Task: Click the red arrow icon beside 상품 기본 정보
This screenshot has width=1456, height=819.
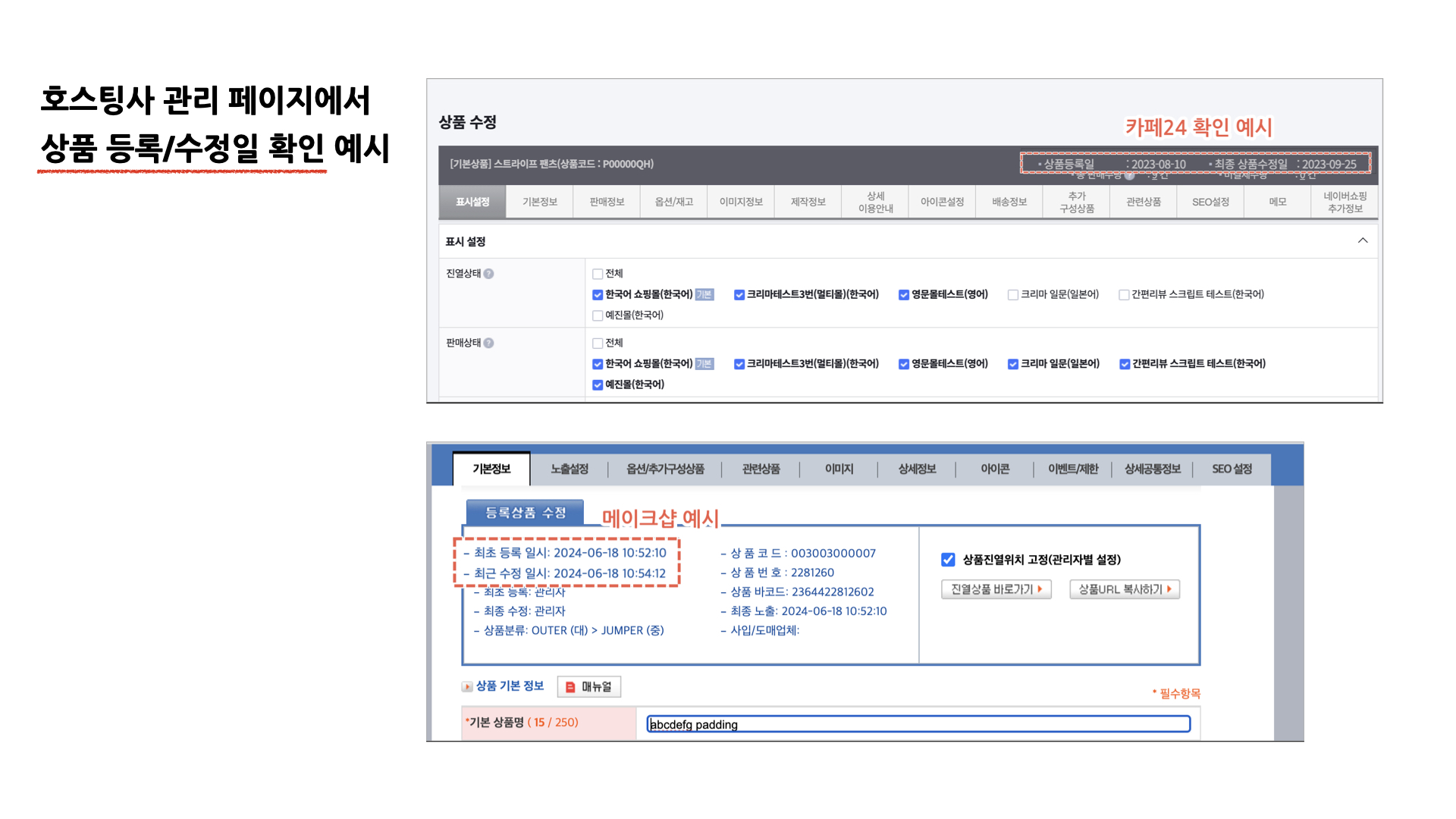Action: pyautogui.click(x=467, y=686)
